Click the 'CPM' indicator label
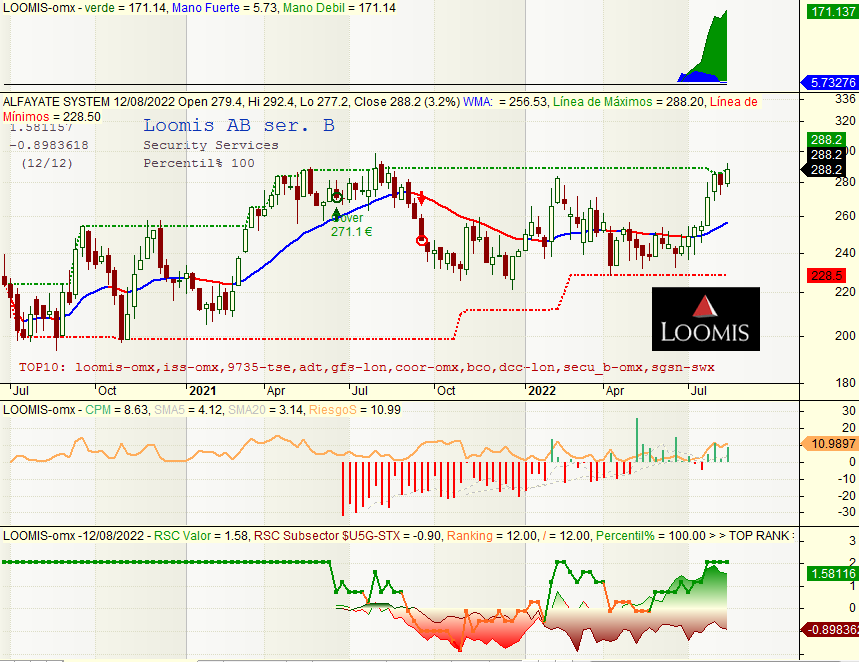Screen dimensions: 859x662 98,410
